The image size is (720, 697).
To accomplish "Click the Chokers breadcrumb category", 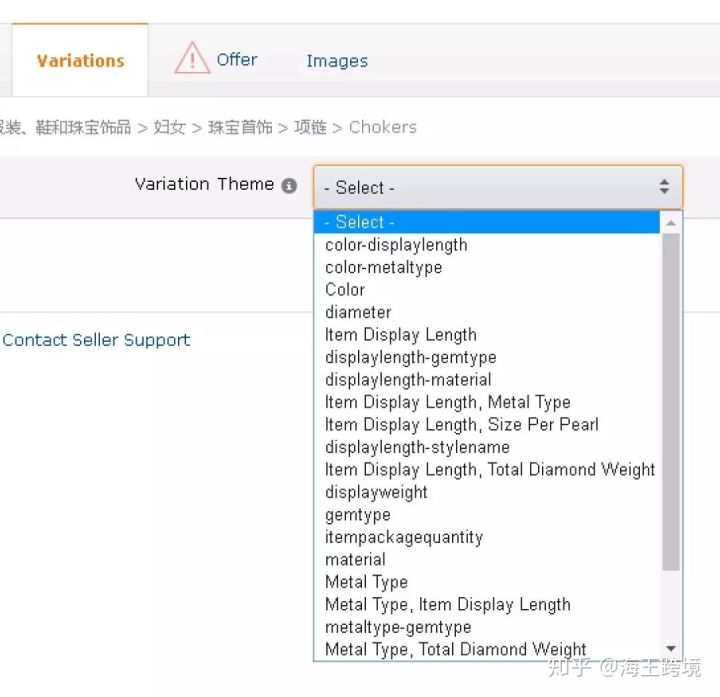I will point(383,127).
